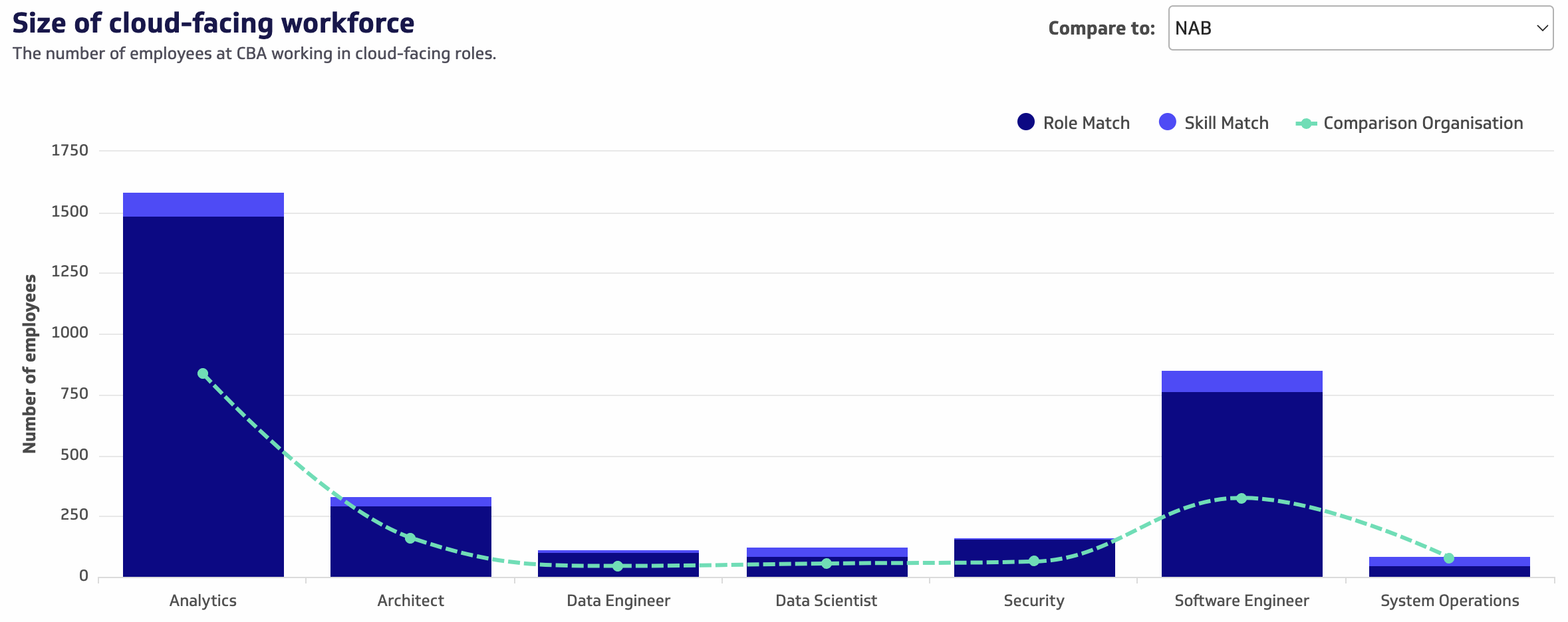Viewport: 1568px width, 622px height.
Task: Click the green point on Data Scientist
Action: coord(827,564)
